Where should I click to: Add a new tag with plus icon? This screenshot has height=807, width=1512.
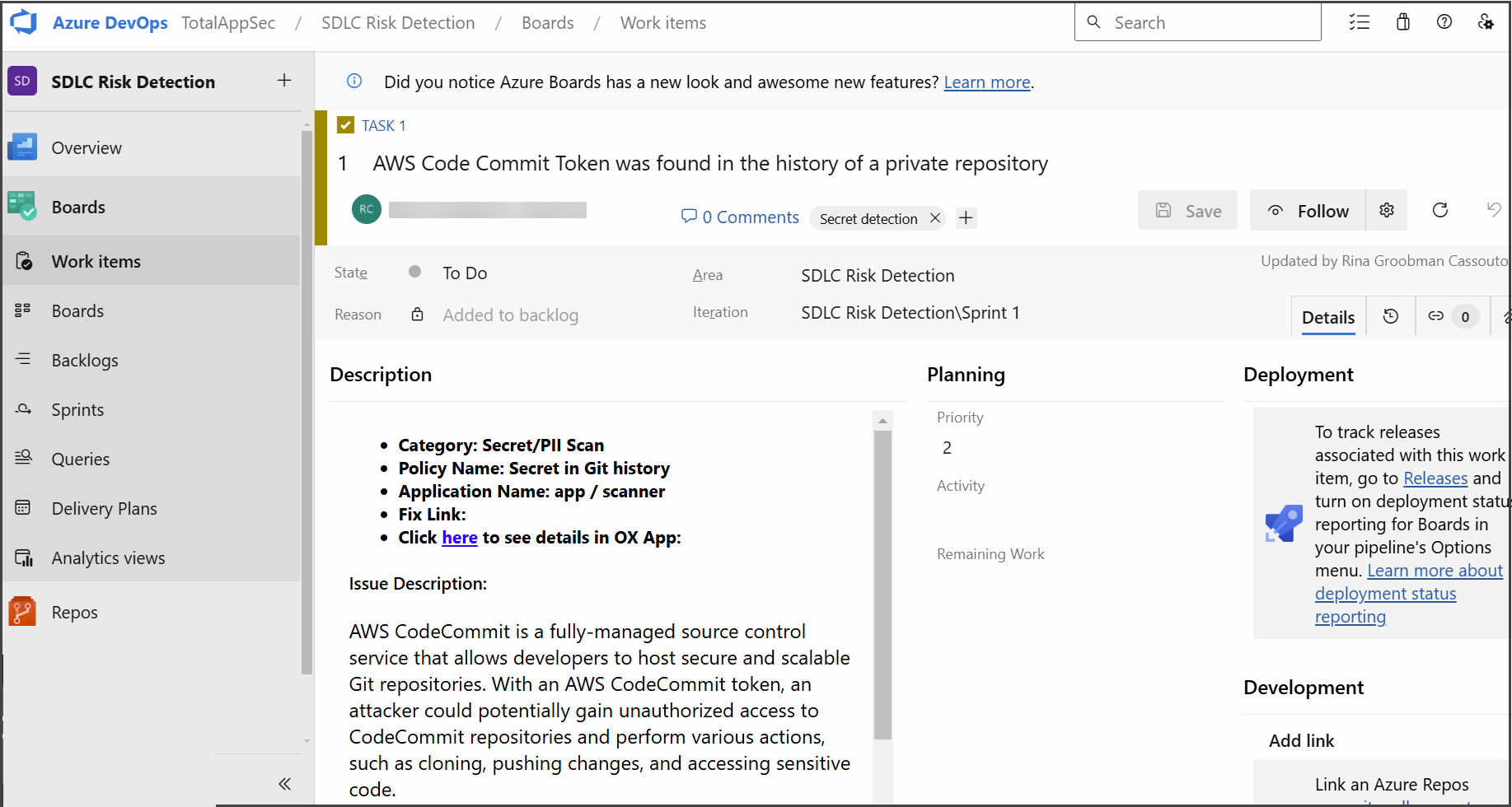(967, 218)
